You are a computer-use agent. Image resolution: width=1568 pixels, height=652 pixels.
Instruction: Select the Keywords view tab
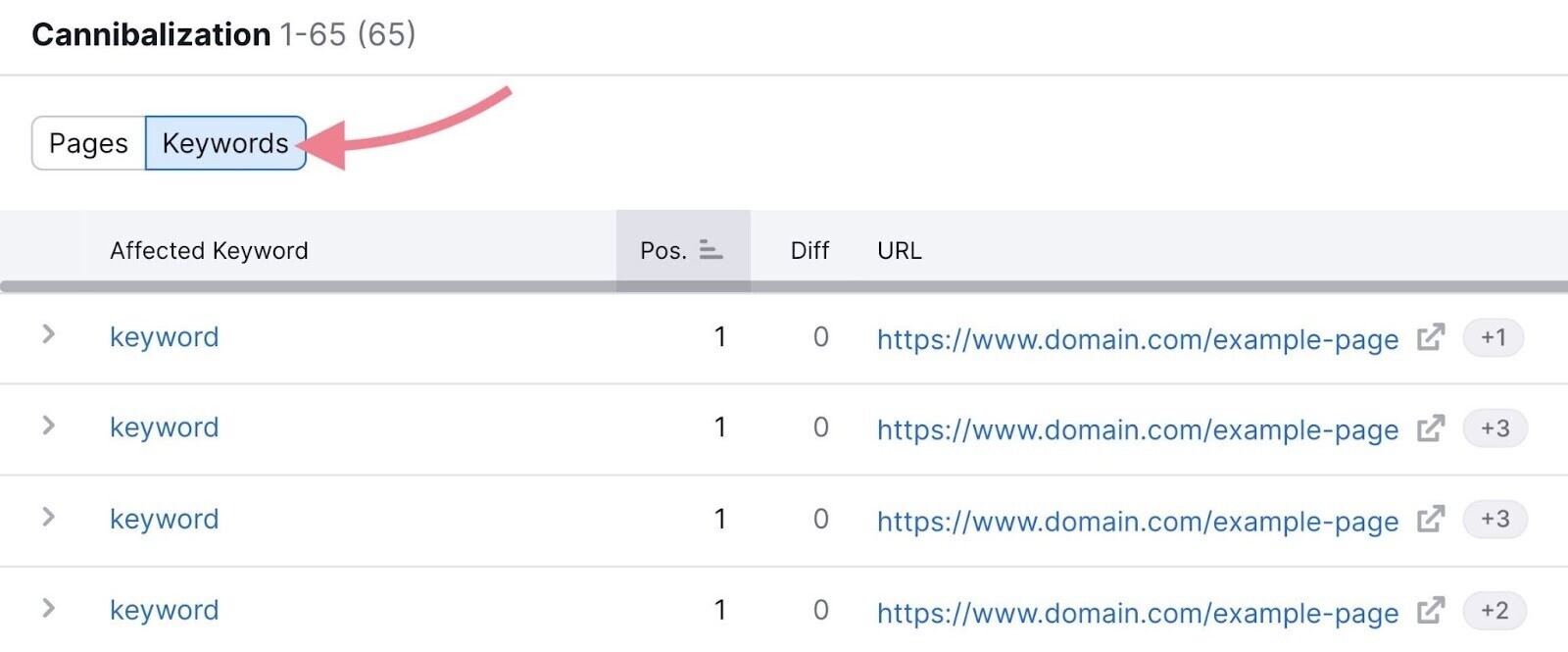[x=225, y=143]
